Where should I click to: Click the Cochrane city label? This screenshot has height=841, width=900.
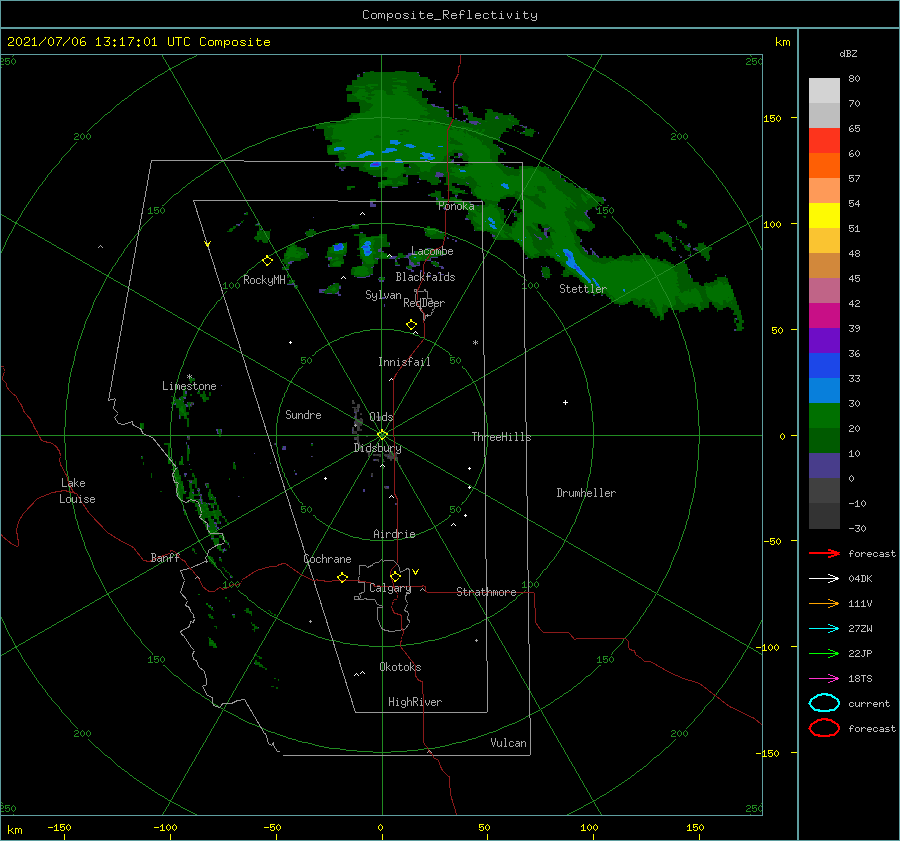[x=327, y=559]
